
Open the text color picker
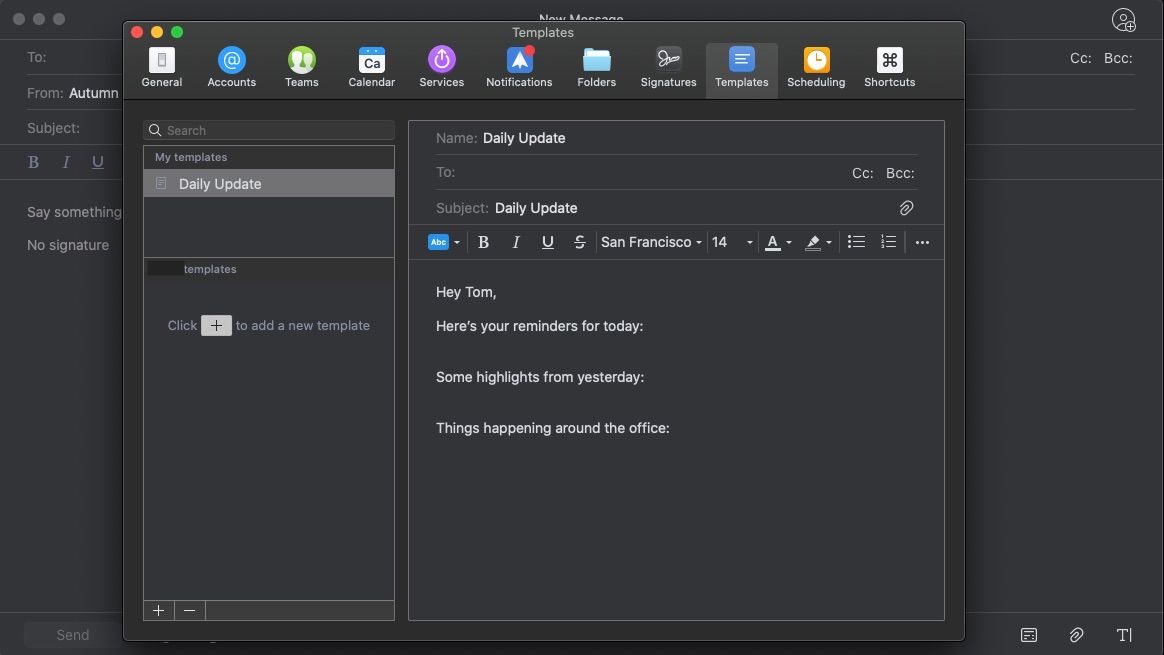(777, 242)
